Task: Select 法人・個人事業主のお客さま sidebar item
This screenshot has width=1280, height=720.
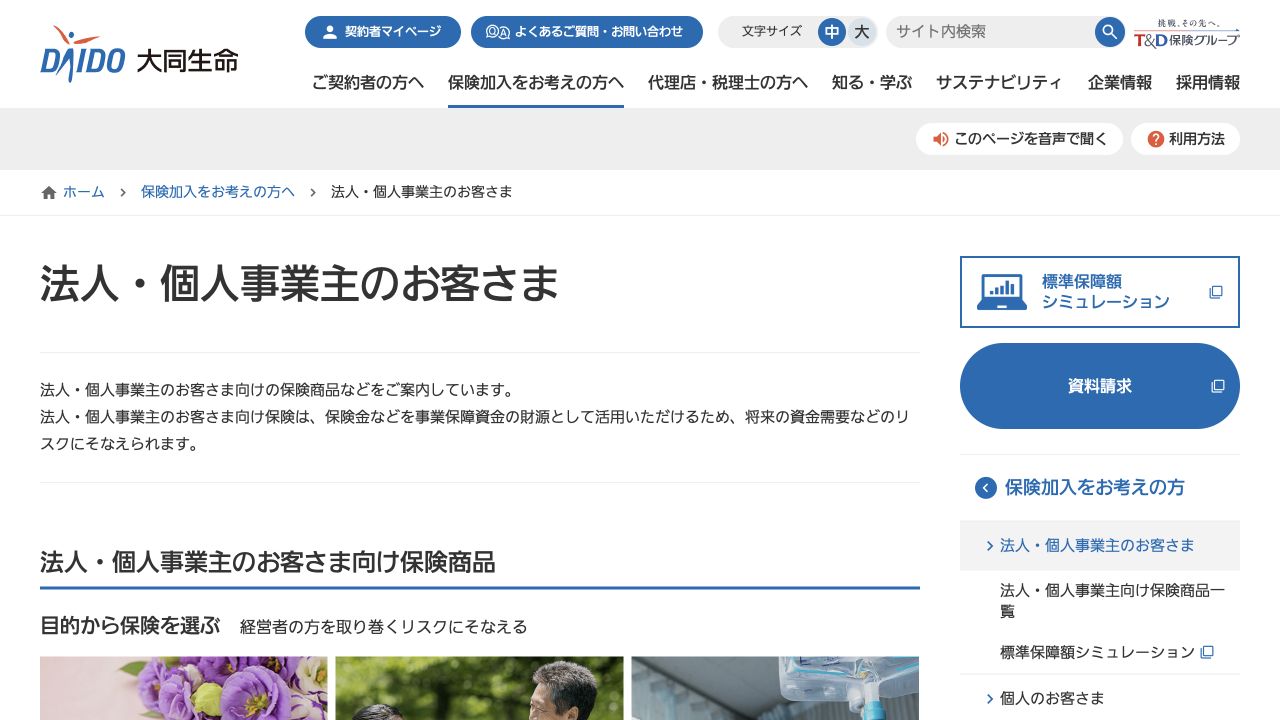Action: pyautogui.click(x=1100, y=545)
